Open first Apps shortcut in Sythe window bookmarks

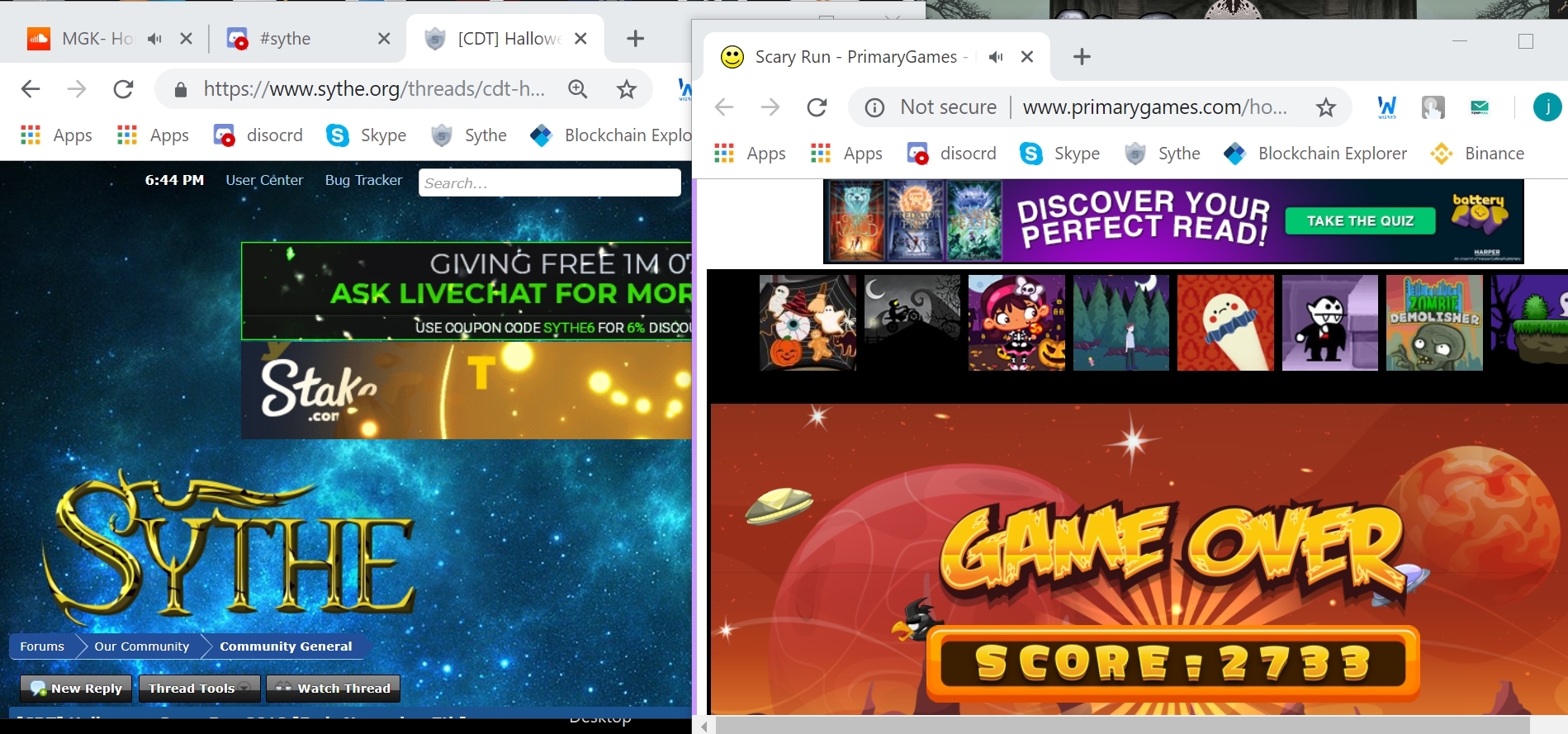(56, 135)
